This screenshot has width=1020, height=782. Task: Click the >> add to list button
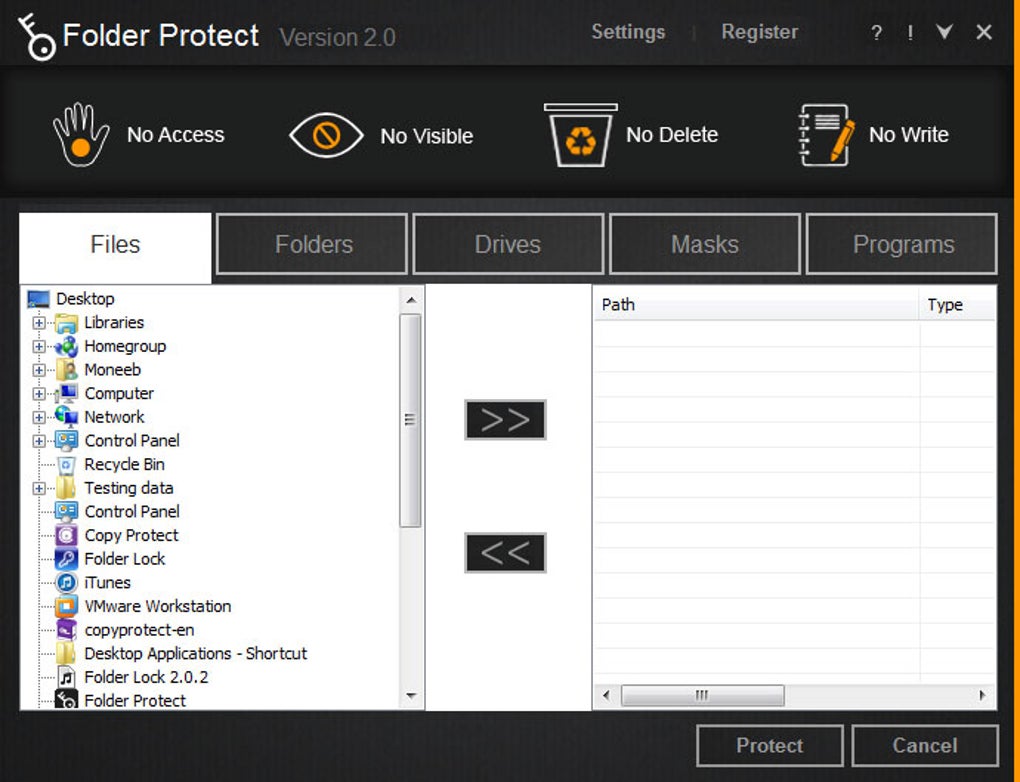(505, 420)
